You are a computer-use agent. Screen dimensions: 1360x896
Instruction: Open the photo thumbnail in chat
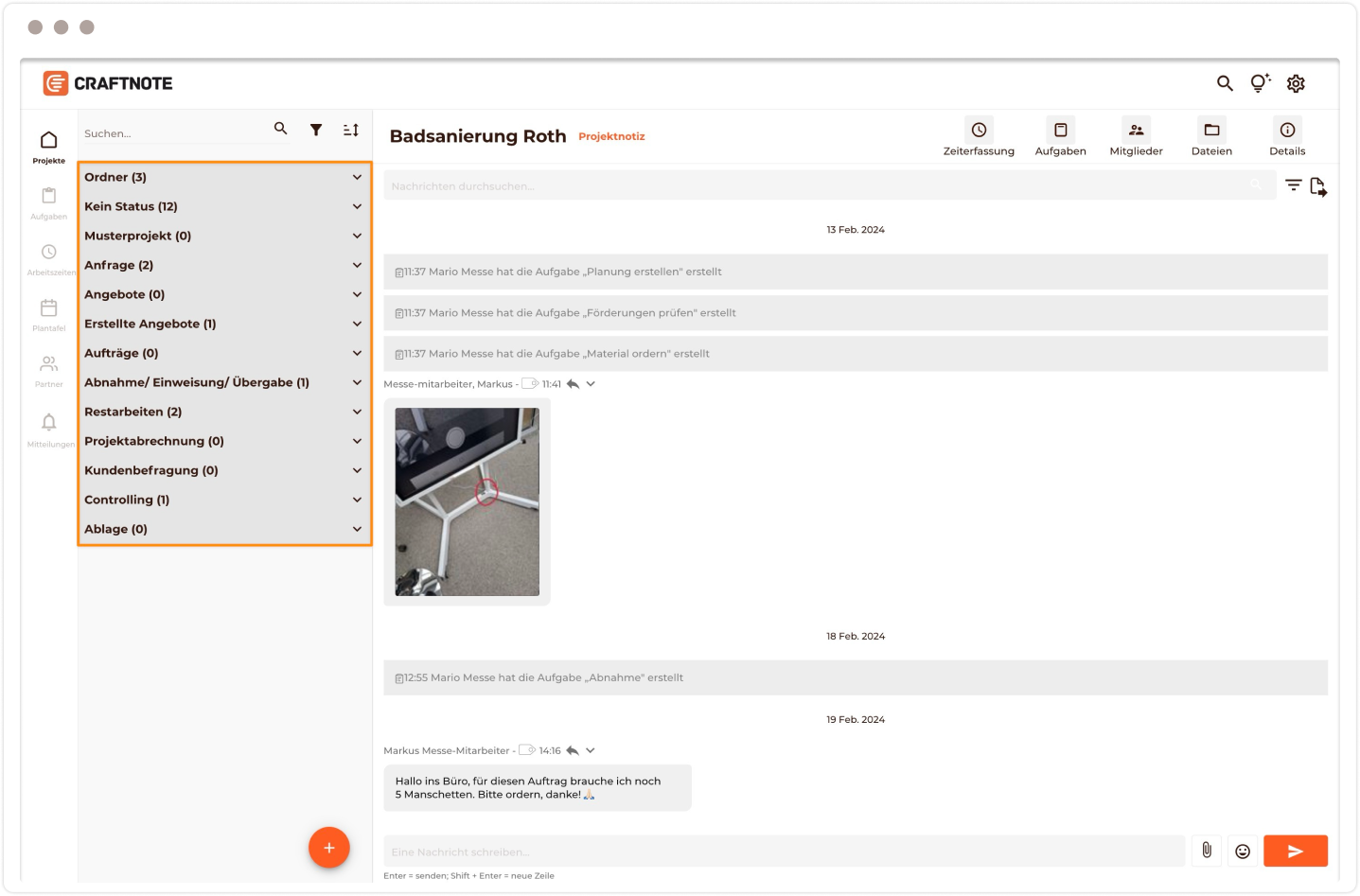(467, 501)
